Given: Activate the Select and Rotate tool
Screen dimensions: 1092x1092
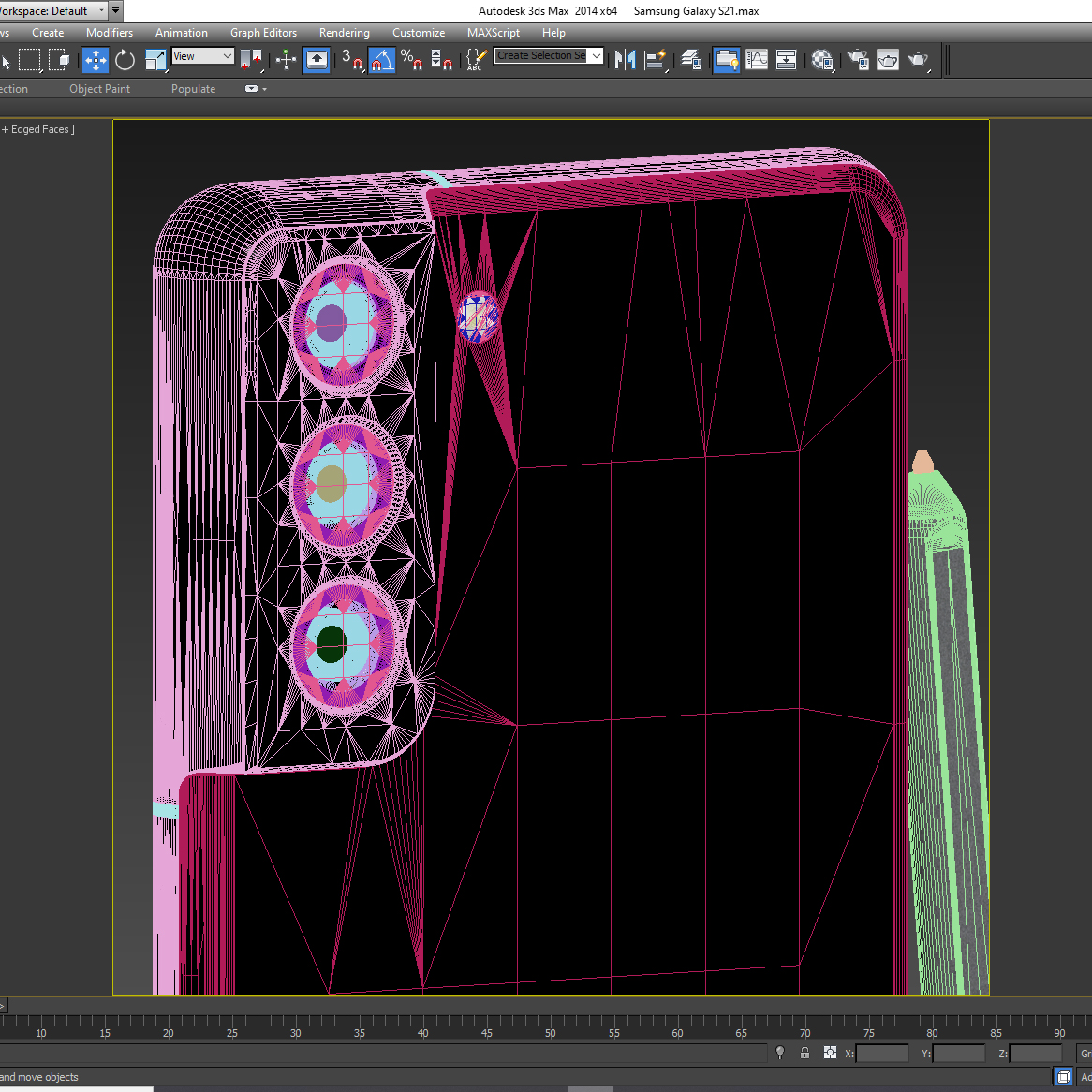Looking at the screenshot, I should coord(125,61).
